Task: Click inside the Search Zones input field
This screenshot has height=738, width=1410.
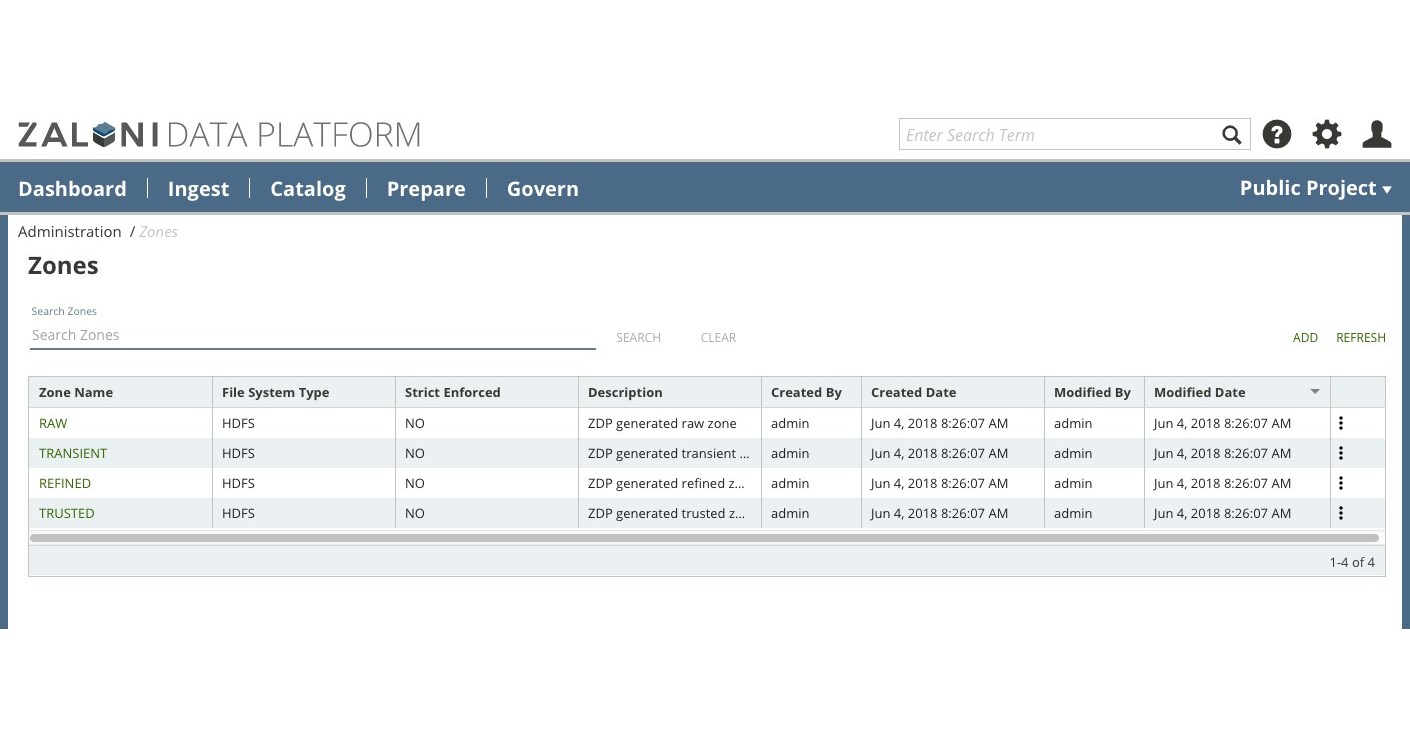Action: pyautogui.click(x=300, y=335)
